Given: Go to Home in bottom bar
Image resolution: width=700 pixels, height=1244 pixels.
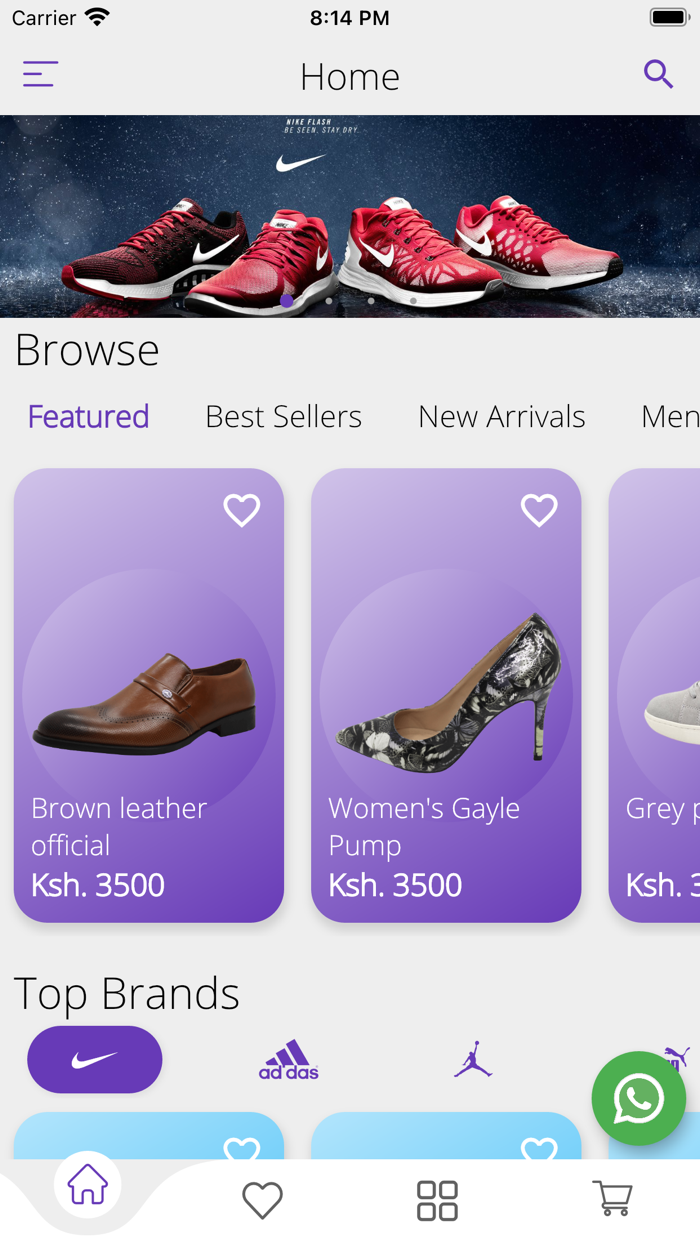Looking at the screenshot, I should (x=88, y=1187).
